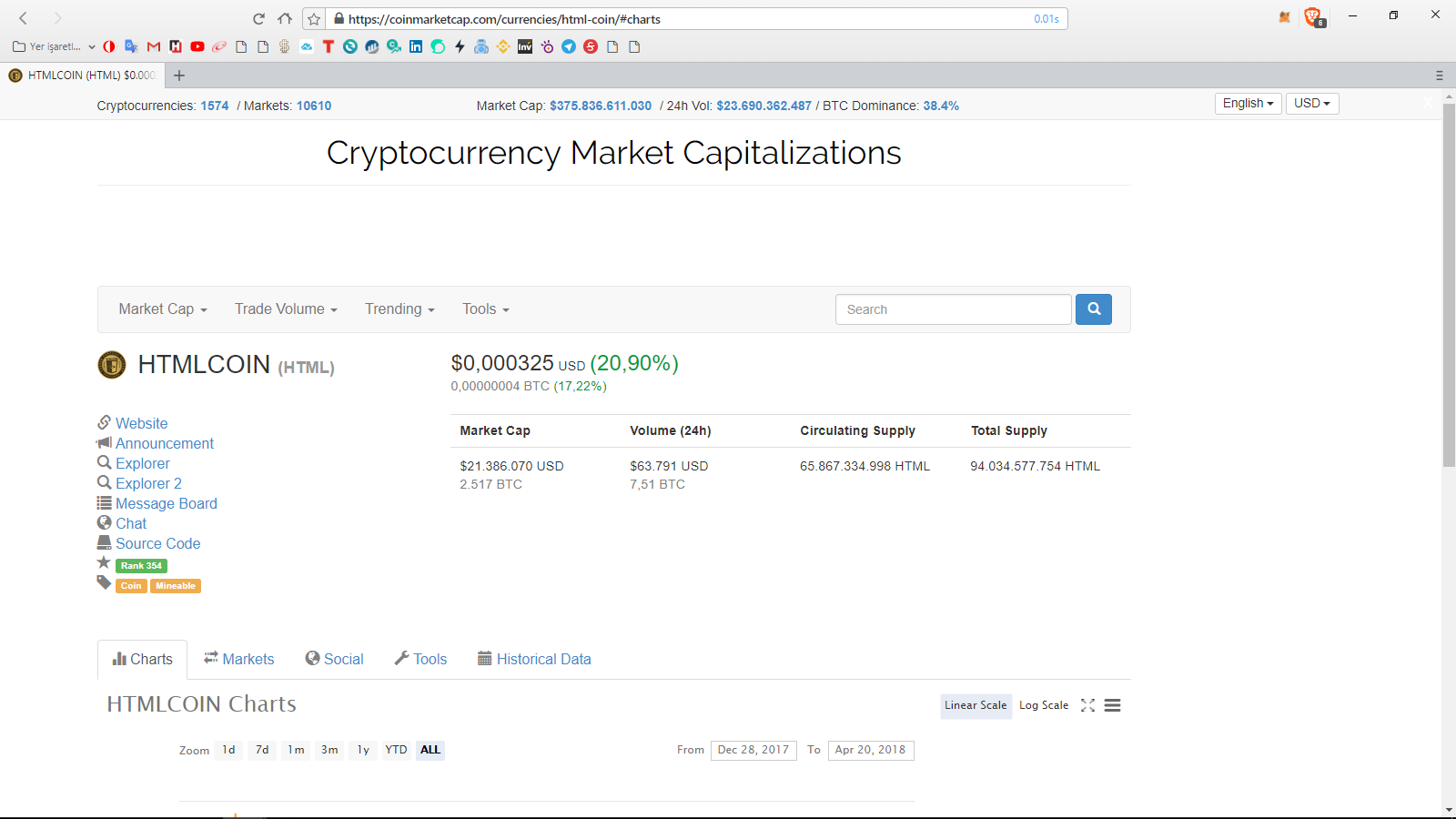
Task: Click the cryptocurrencies count 1574 link
Action: pyautogui.click(x=215, y=106)
